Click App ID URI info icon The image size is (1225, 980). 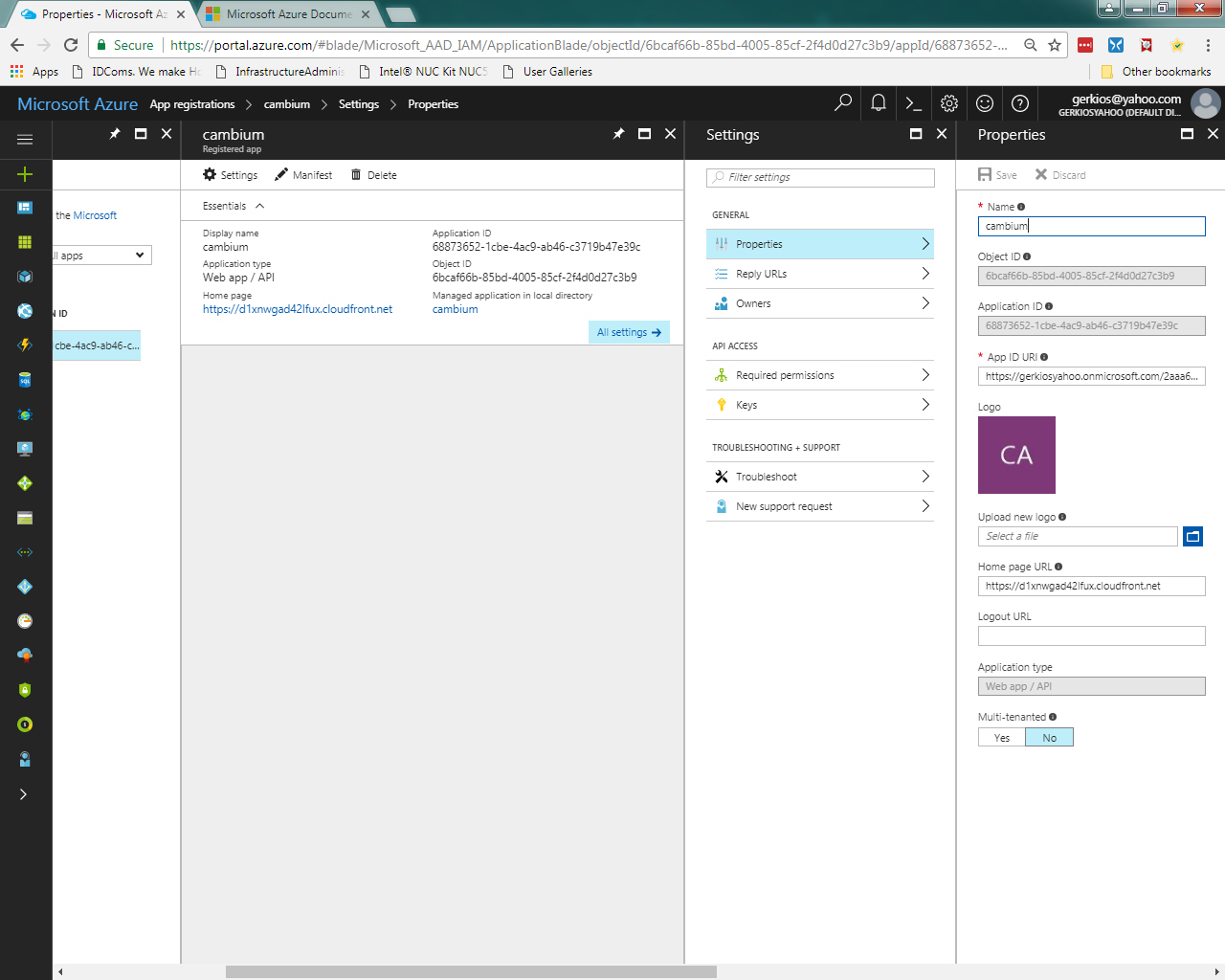click(x=1044, y=357)
